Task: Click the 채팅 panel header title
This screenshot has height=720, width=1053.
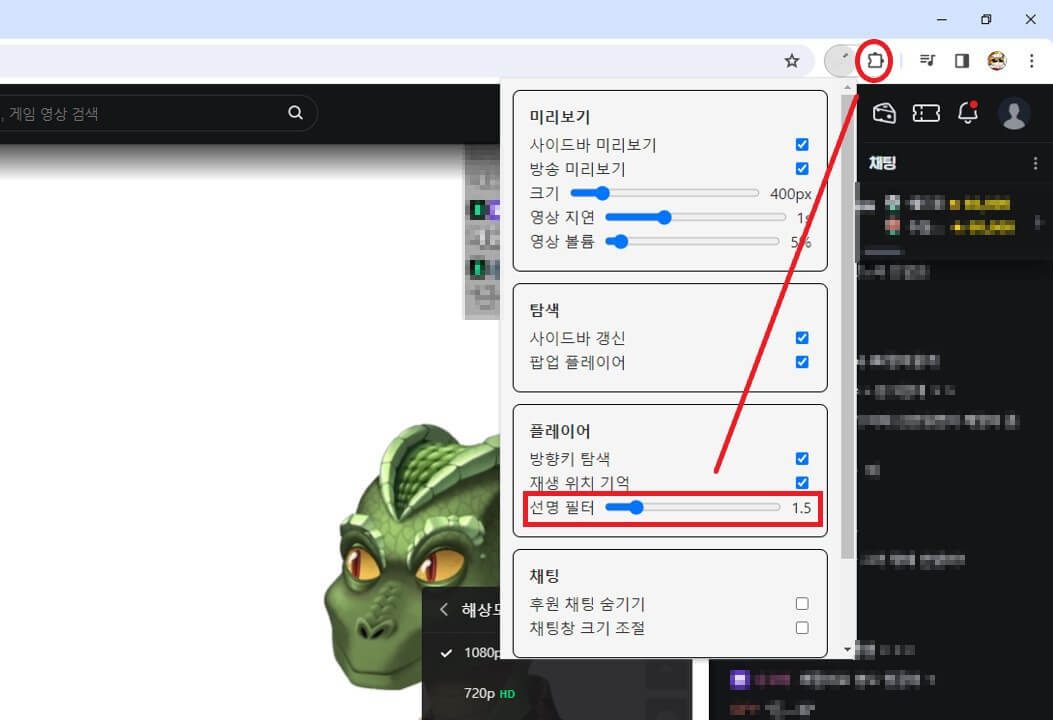Action: 882,163
